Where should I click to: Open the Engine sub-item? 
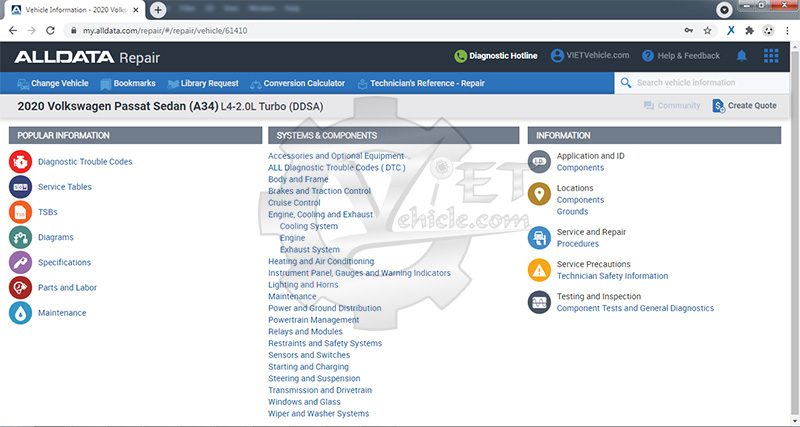[292, 238]
